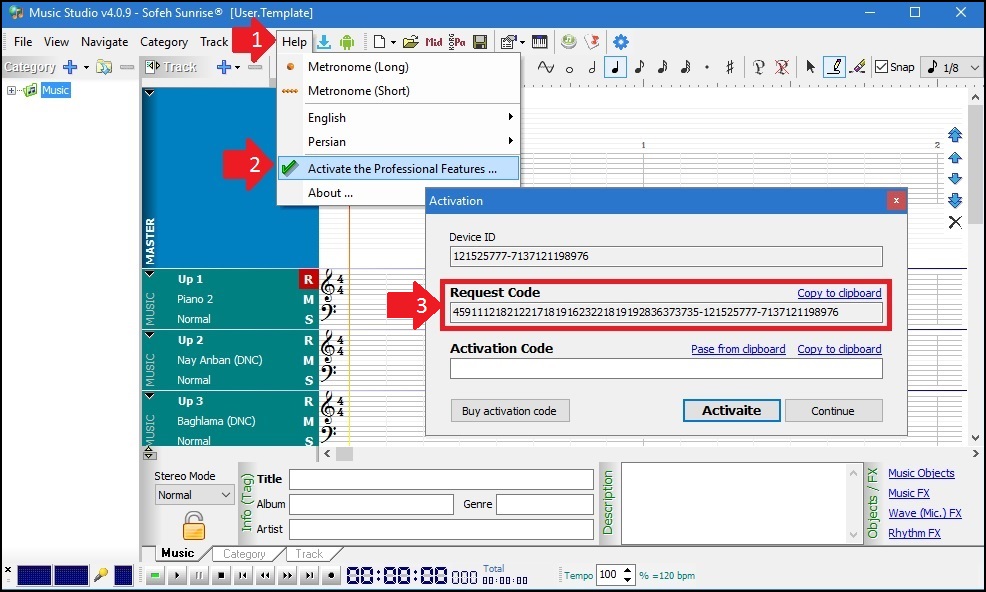Click the crossed-out pedal icon
The width and height of the screenshot is (986, 592).
click(x=782, y=67)
